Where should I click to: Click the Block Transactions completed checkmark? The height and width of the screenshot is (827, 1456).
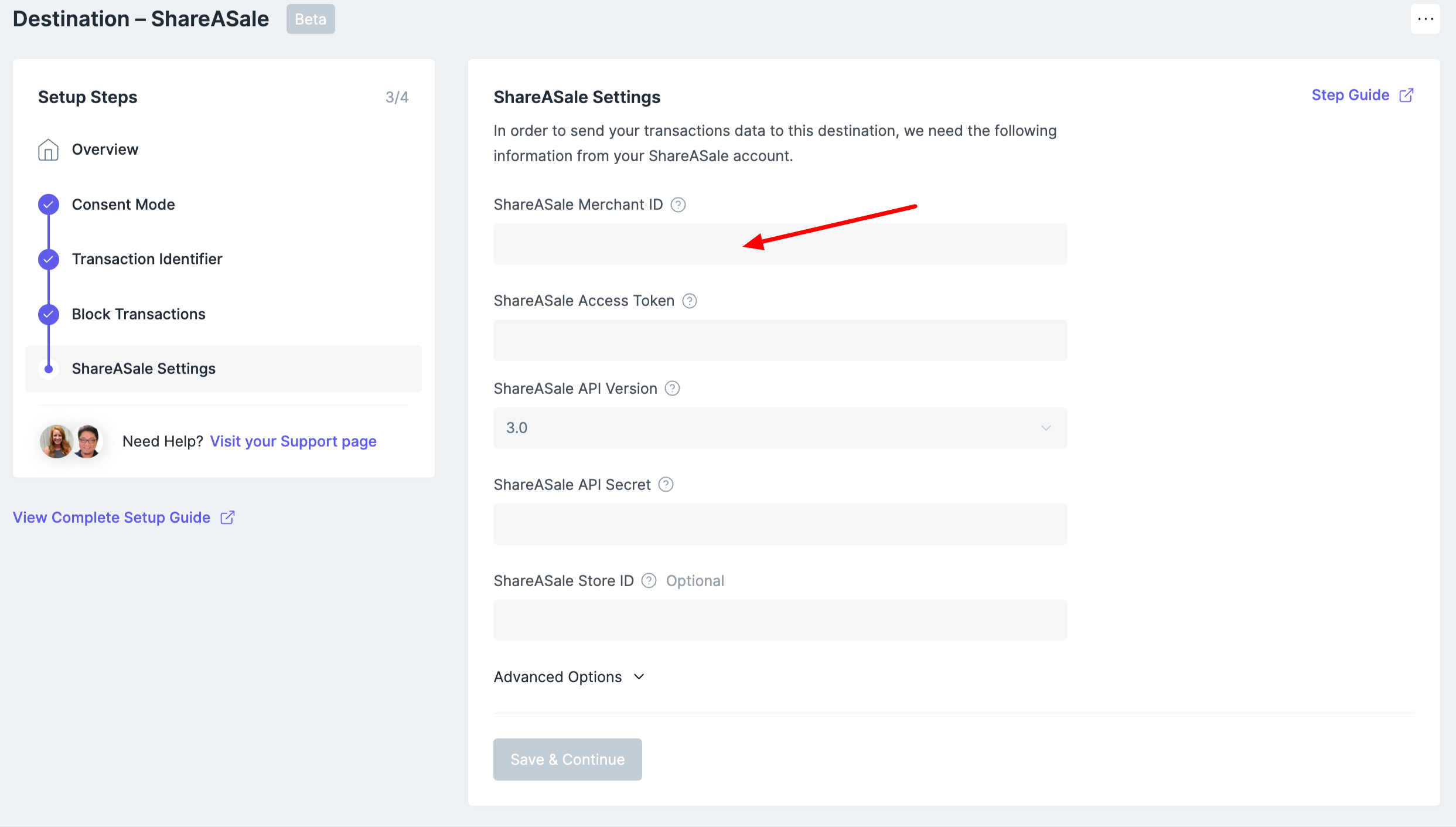(49, 314)
